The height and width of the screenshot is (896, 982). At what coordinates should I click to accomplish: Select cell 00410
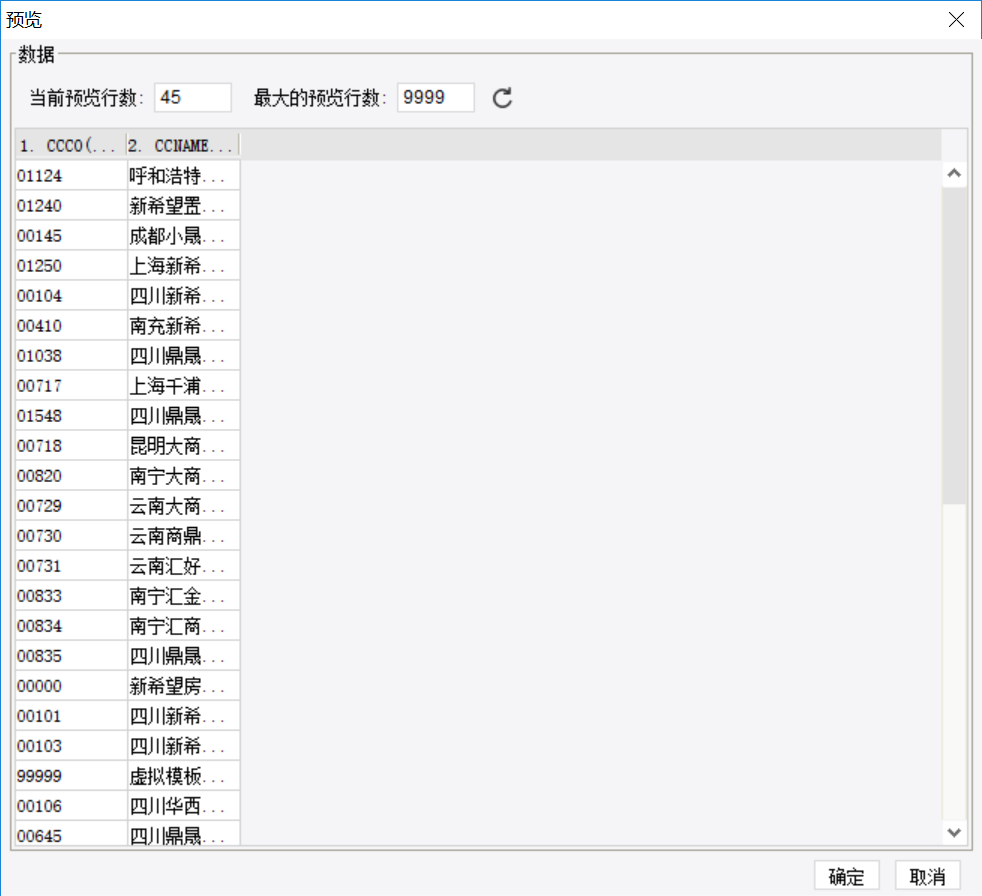(x=71, y=326)
